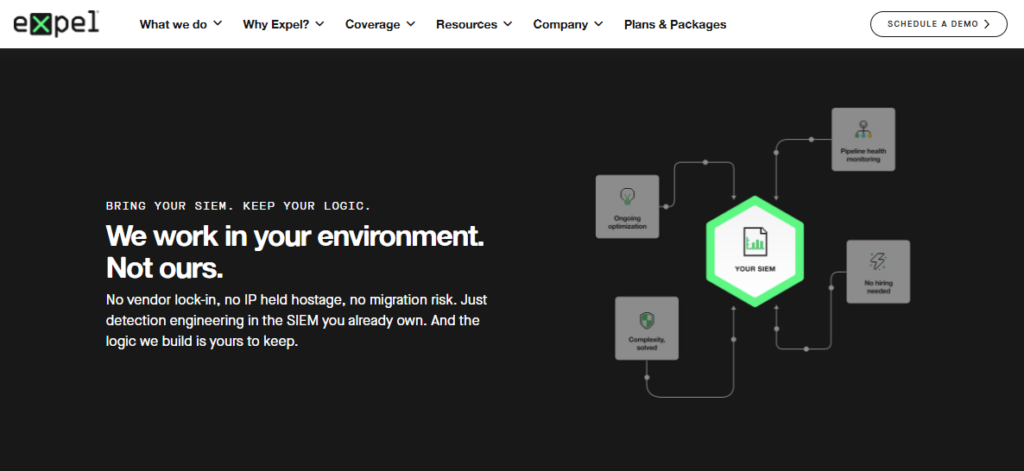Click the Pipeline health monitoring icon
The image size is (1024, 471).
click(x=863, y=129)
